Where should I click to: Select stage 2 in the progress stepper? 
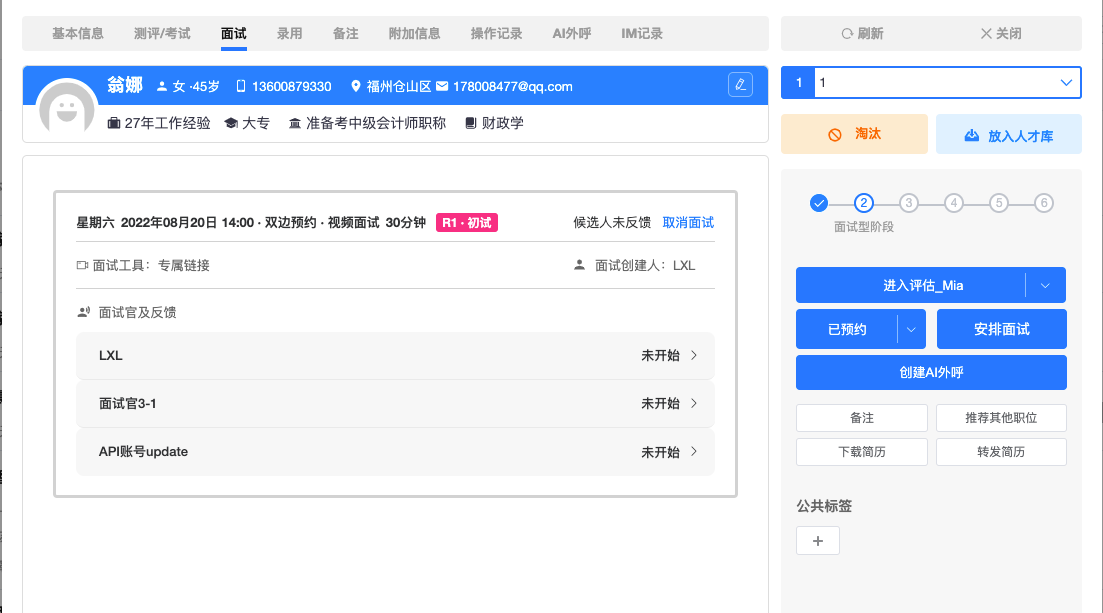coord(863,203)
